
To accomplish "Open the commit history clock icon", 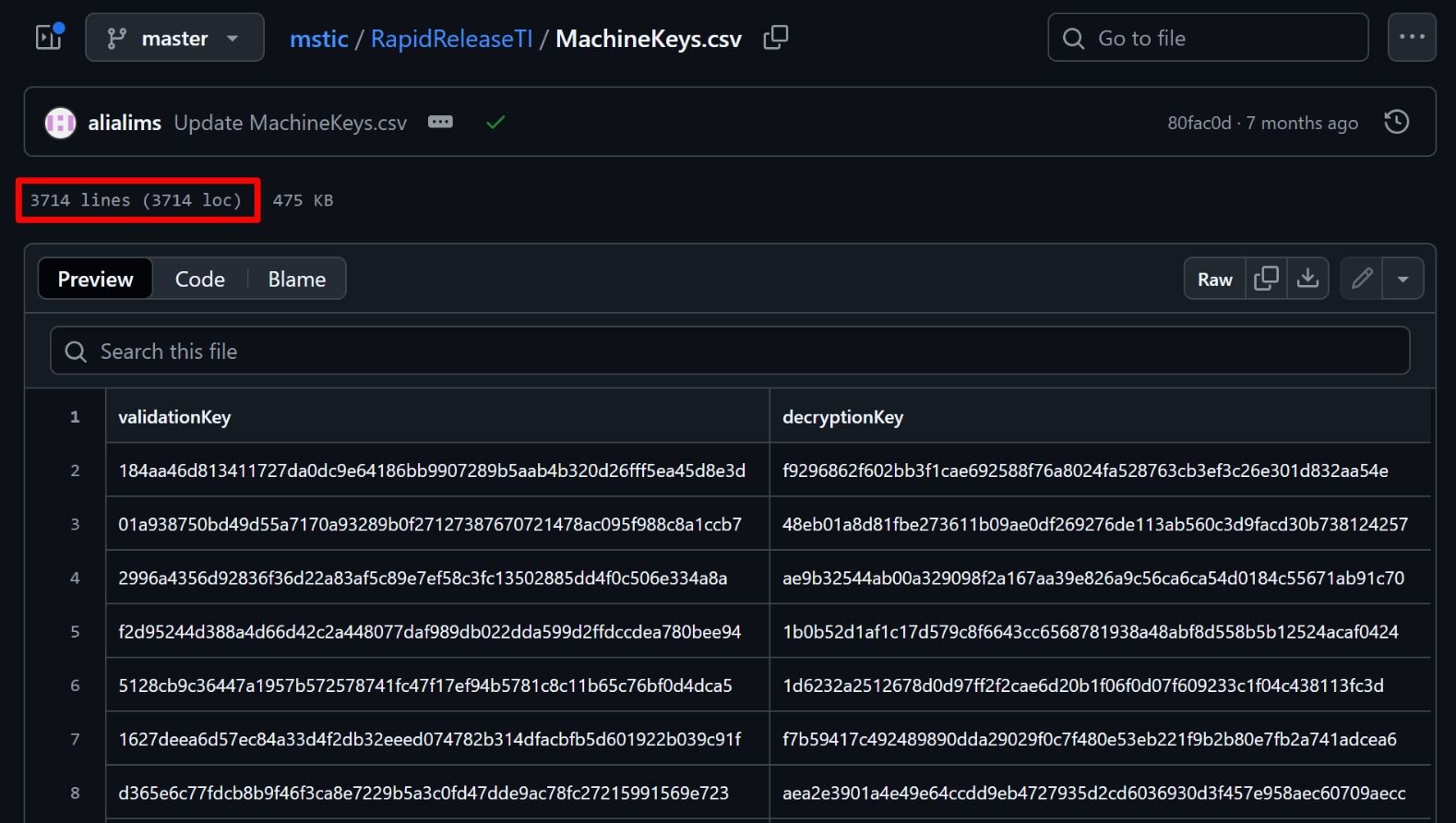I will [x=1396, y=122].
